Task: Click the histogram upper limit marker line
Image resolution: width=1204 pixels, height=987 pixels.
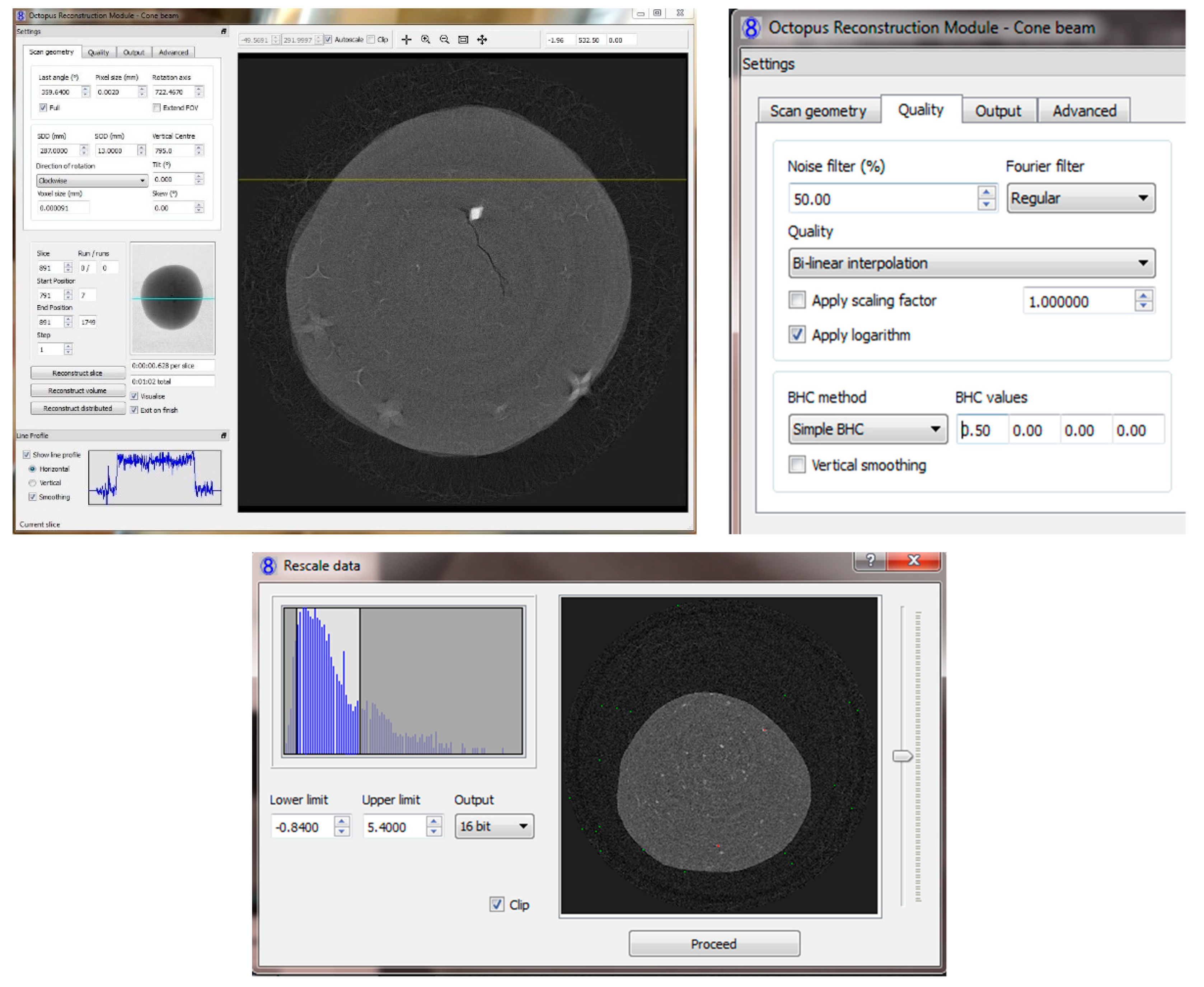Action: (x=359, y=681)
